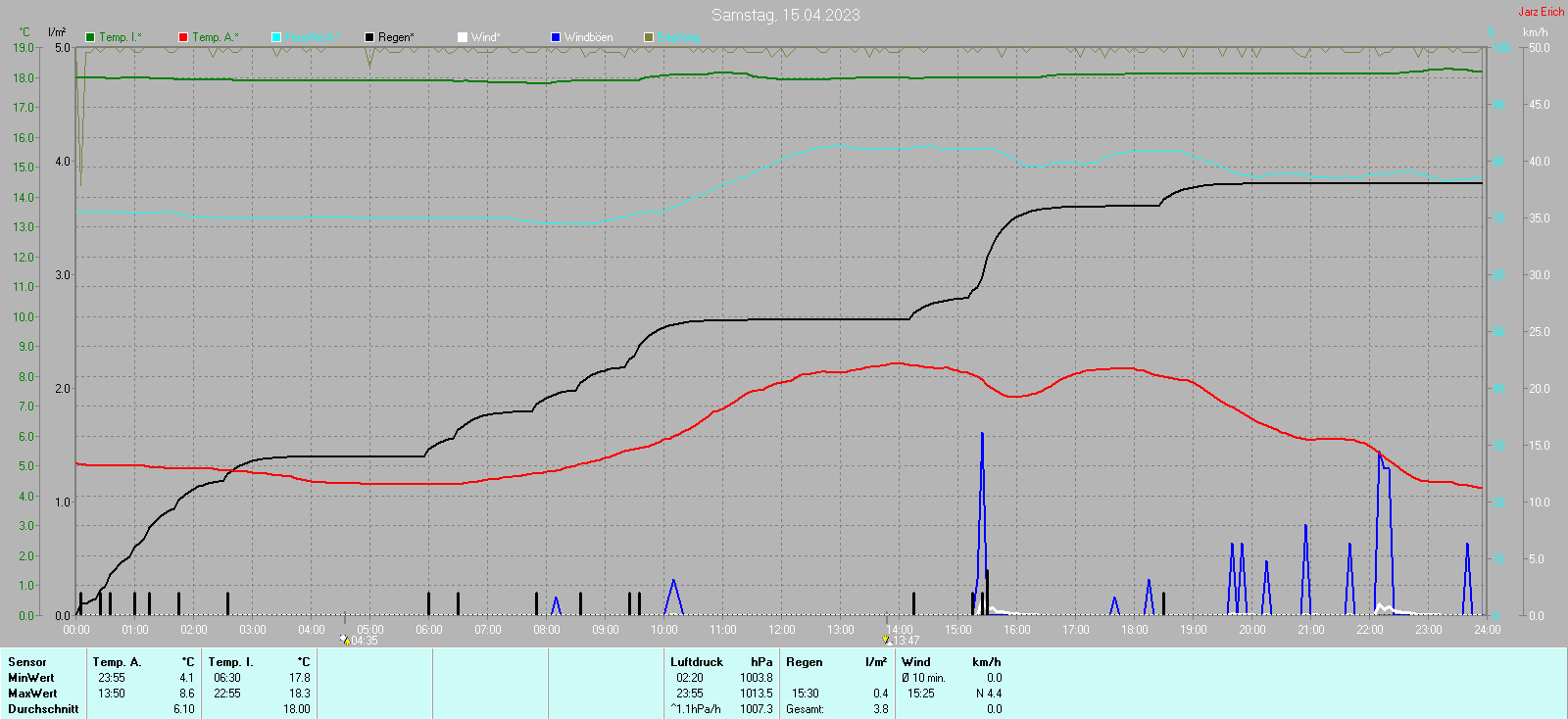This screenshot has height=719, width=1568.
Task: Select the 'Empfang' legend label
Action: coord(678,37)
